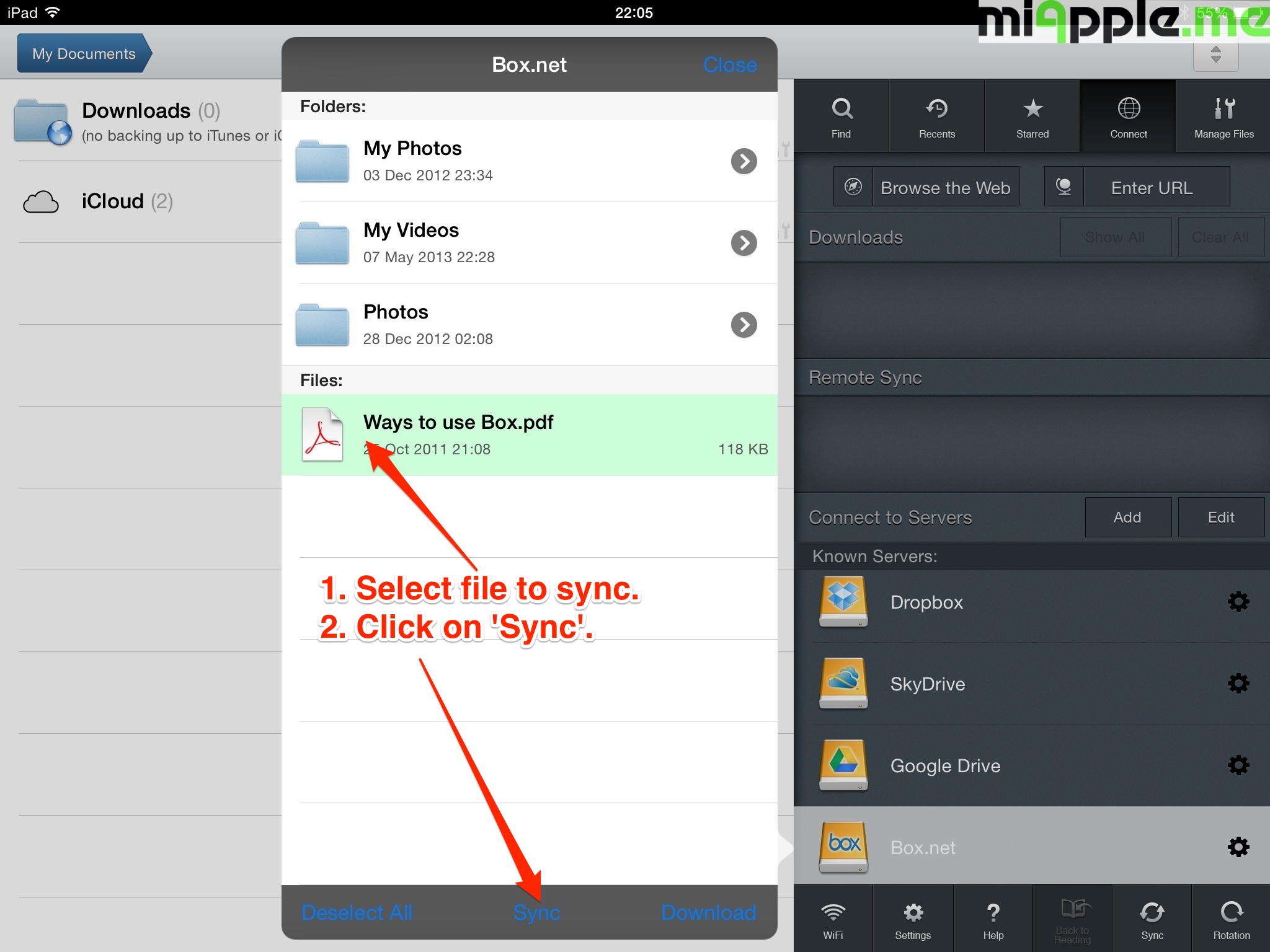Image resolution: width=1270 pixels, height=952 pixels.
Task: Open Manage Files tools
Action: coord(1223,117)
